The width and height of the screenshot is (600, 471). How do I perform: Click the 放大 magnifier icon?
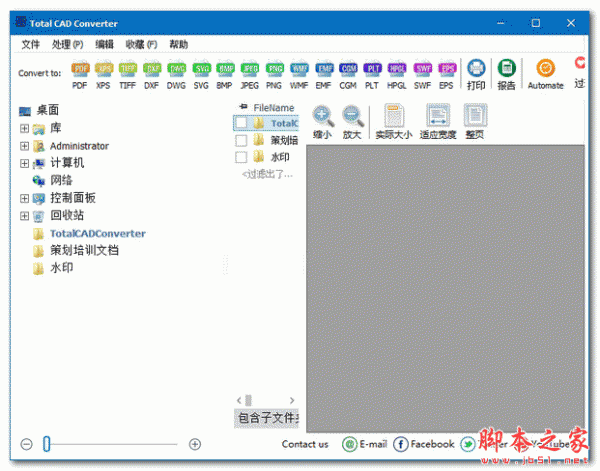pyautogui.click(x=352, y=122)
